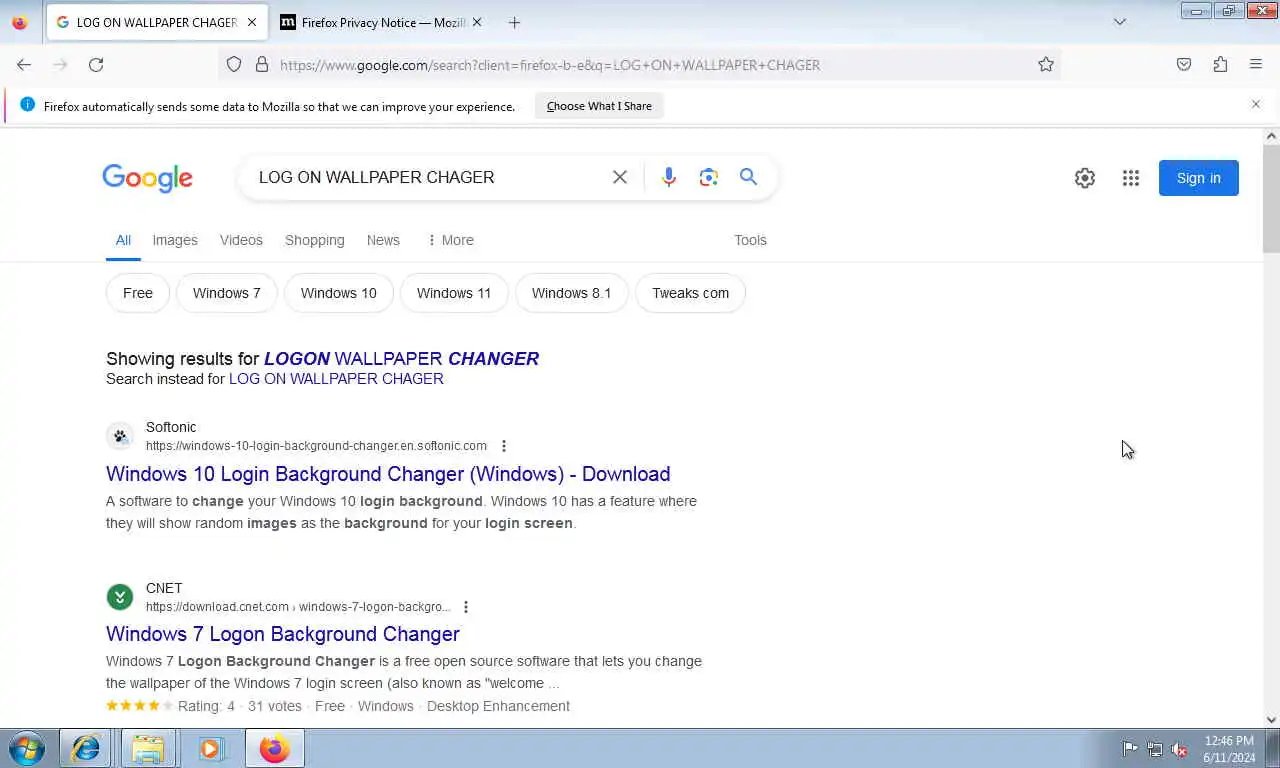
Task: Reload the current page
Action: point(96,64)
